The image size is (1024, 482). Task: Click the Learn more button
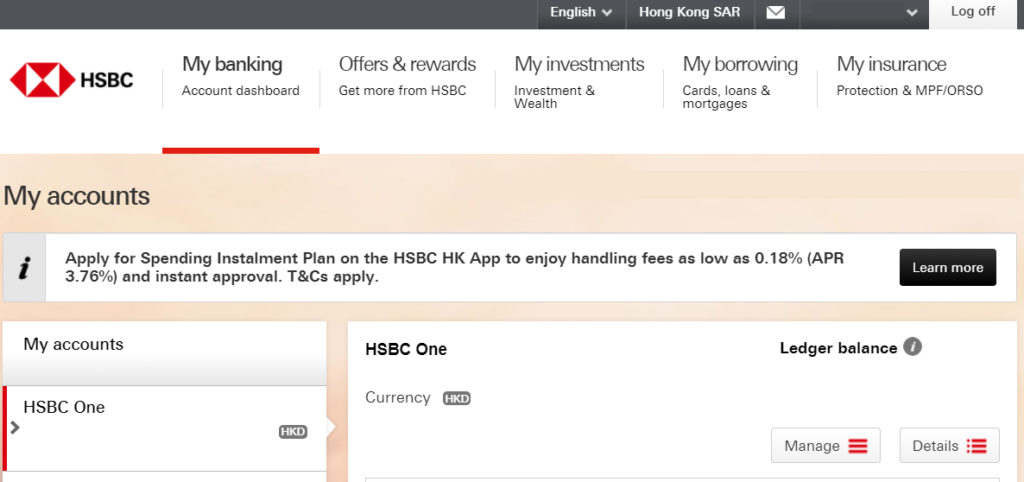947,268
